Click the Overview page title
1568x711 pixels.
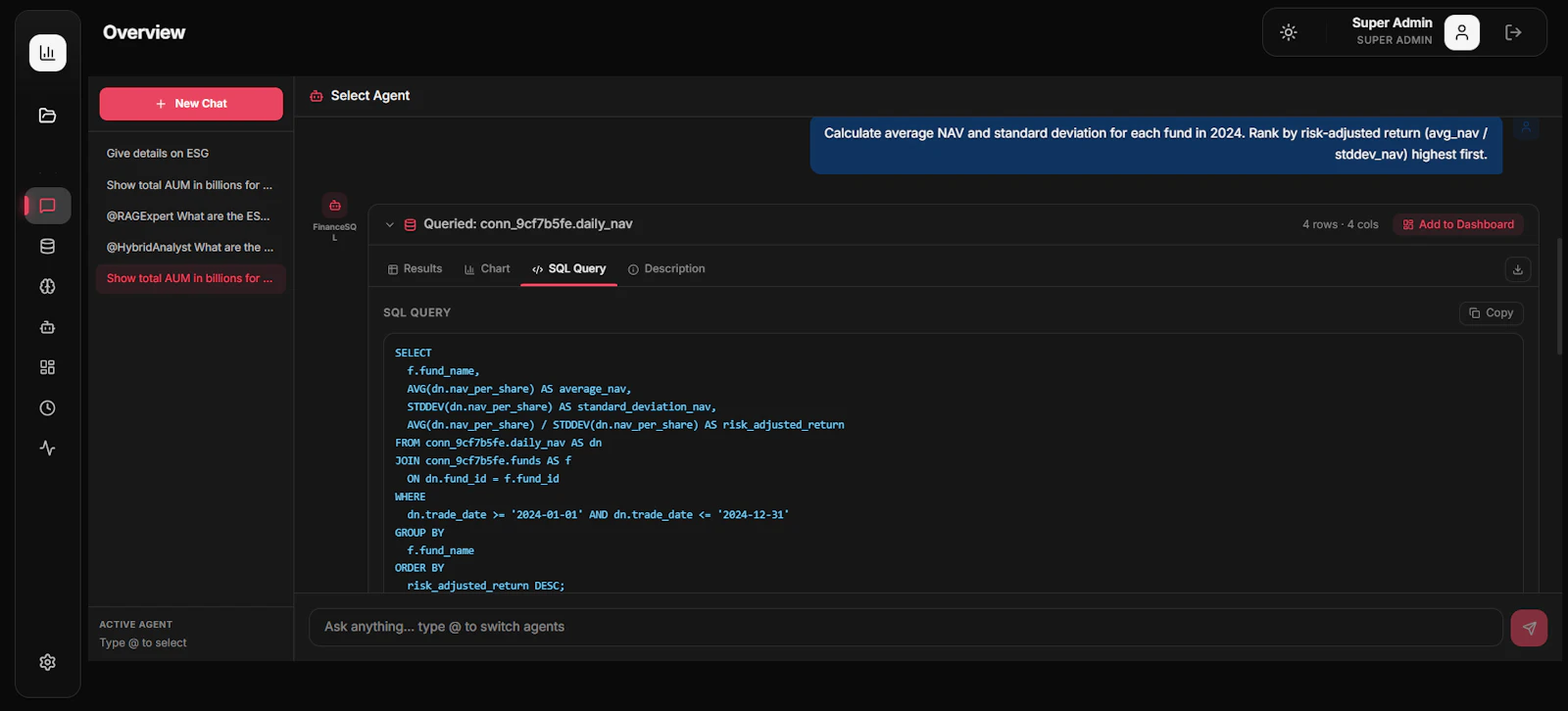[144, 32]
